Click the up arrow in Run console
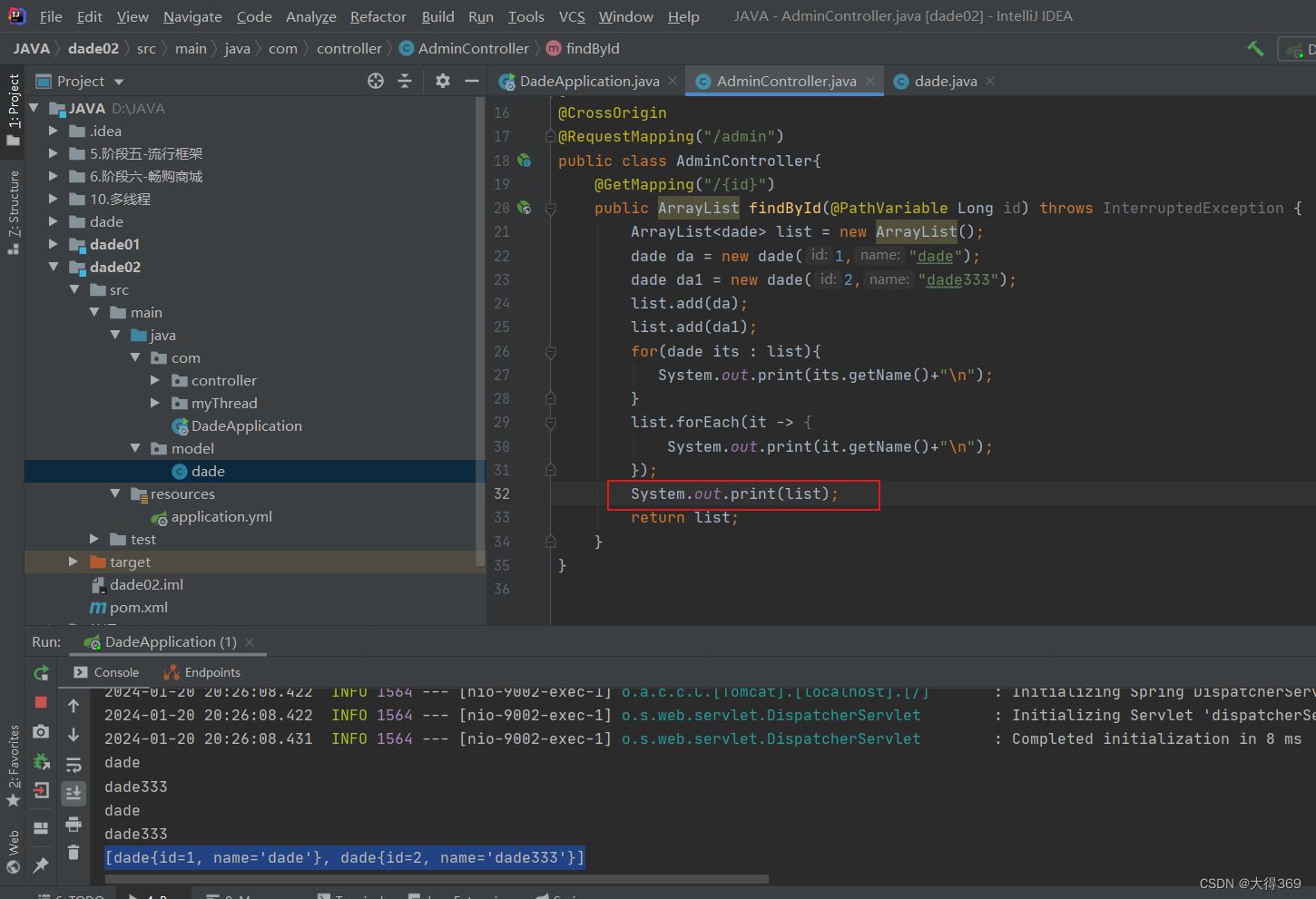Image resolution: width=1316 pixels, height=899 pixels. pos(74,705)
